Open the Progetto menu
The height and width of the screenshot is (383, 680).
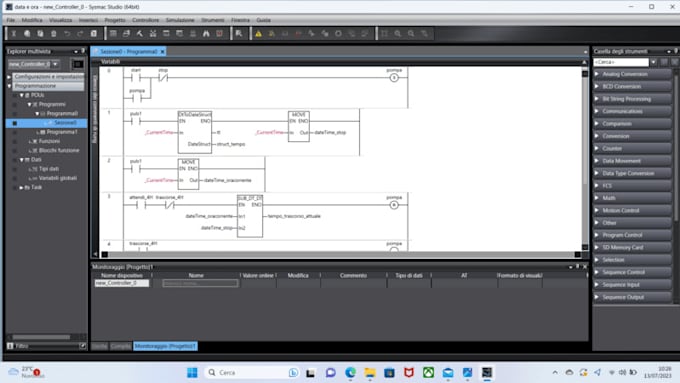[115, 20]
